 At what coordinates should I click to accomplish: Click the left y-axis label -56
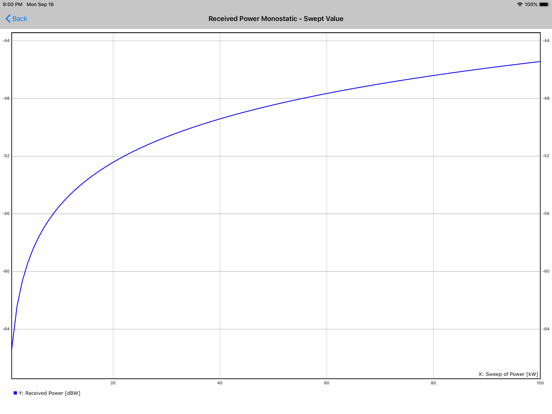point(6,214)
